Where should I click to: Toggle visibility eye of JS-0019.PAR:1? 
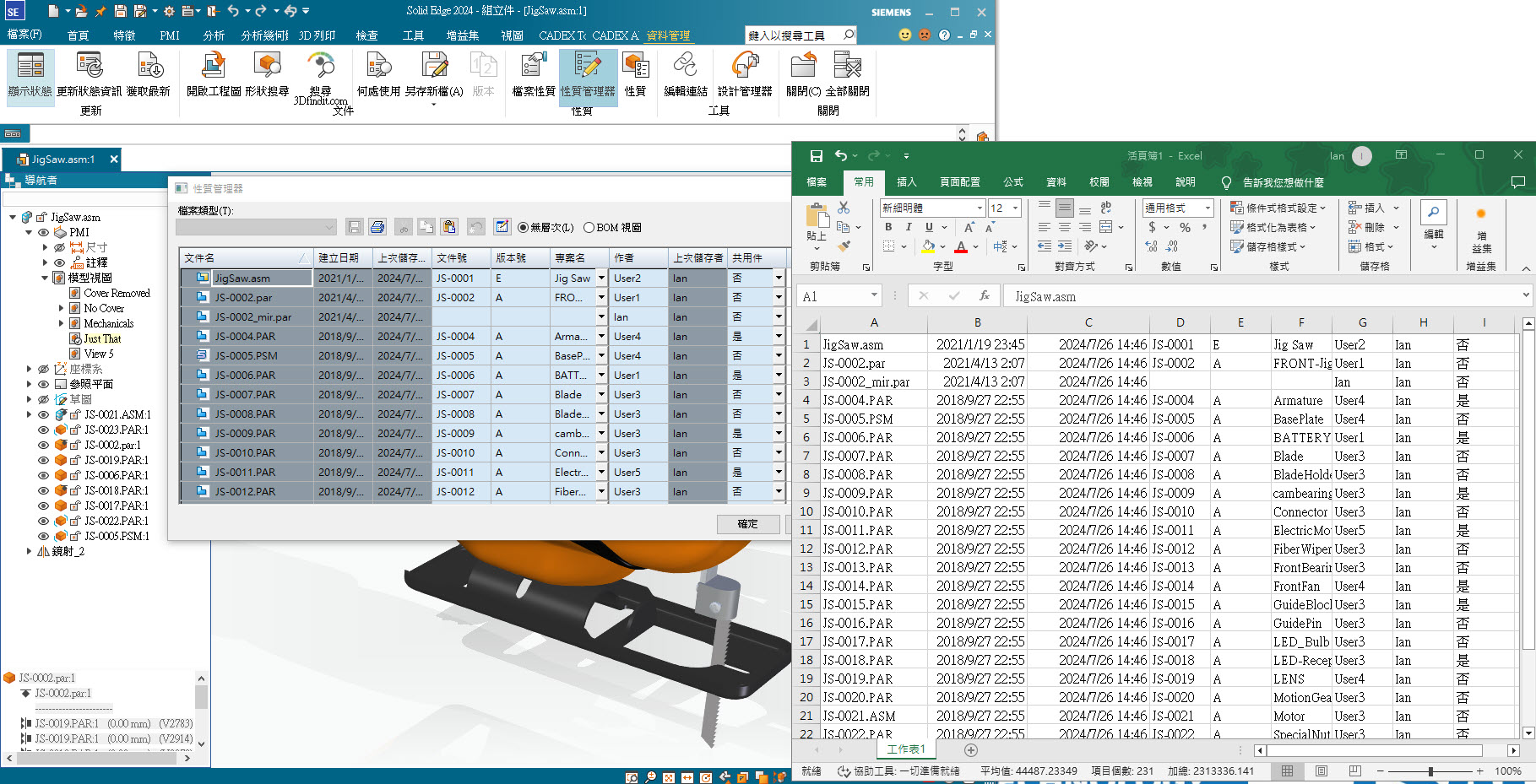43,460
